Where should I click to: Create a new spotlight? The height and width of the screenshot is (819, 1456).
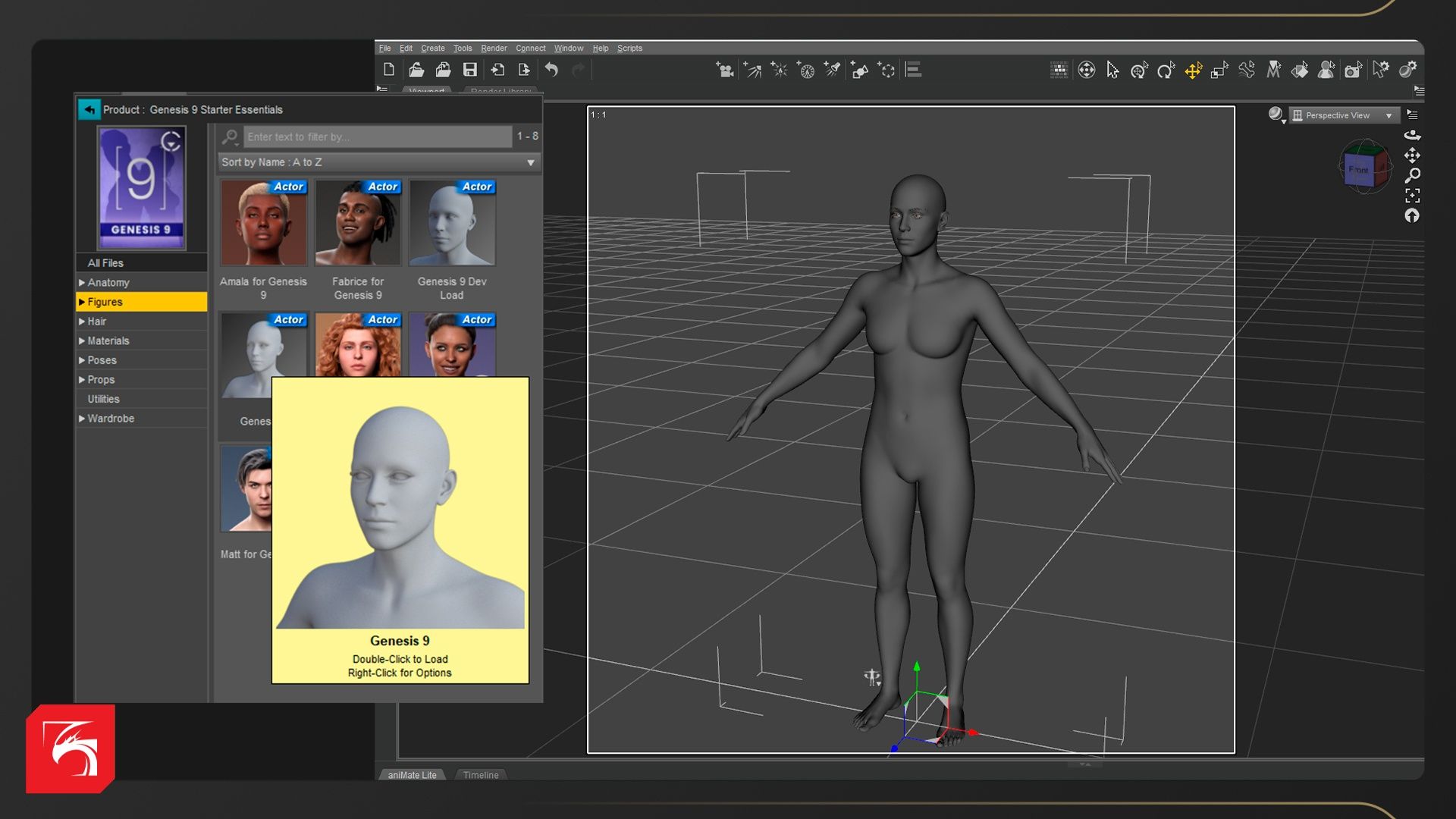[x=833, y=70]
